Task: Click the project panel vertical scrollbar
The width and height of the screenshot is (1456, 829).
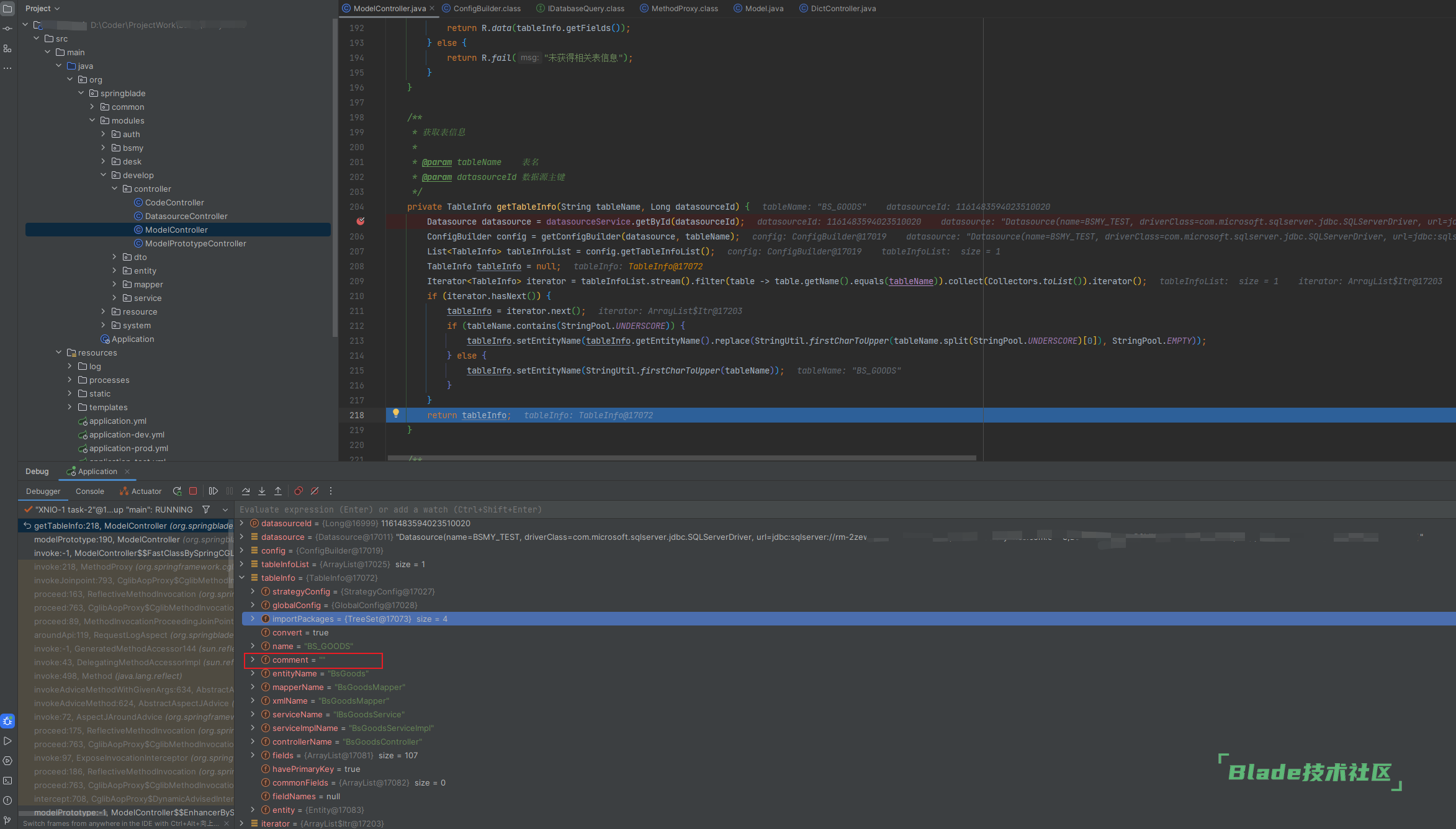Action: tap(335, 179)
